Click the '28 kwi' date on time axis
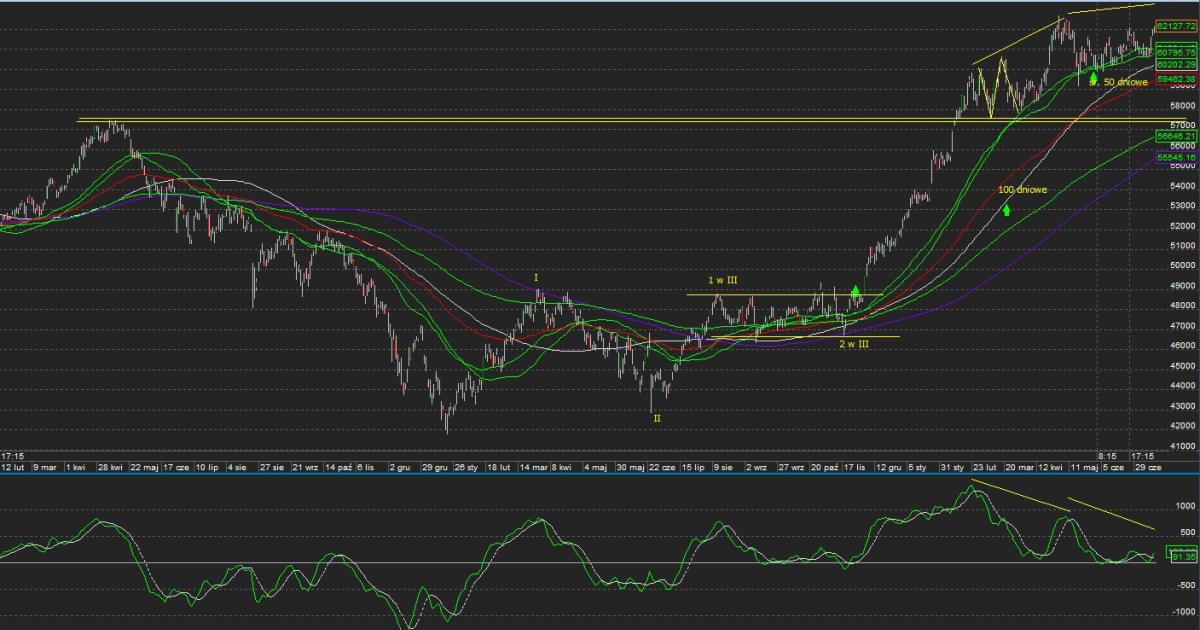 (x=109, y=467)
